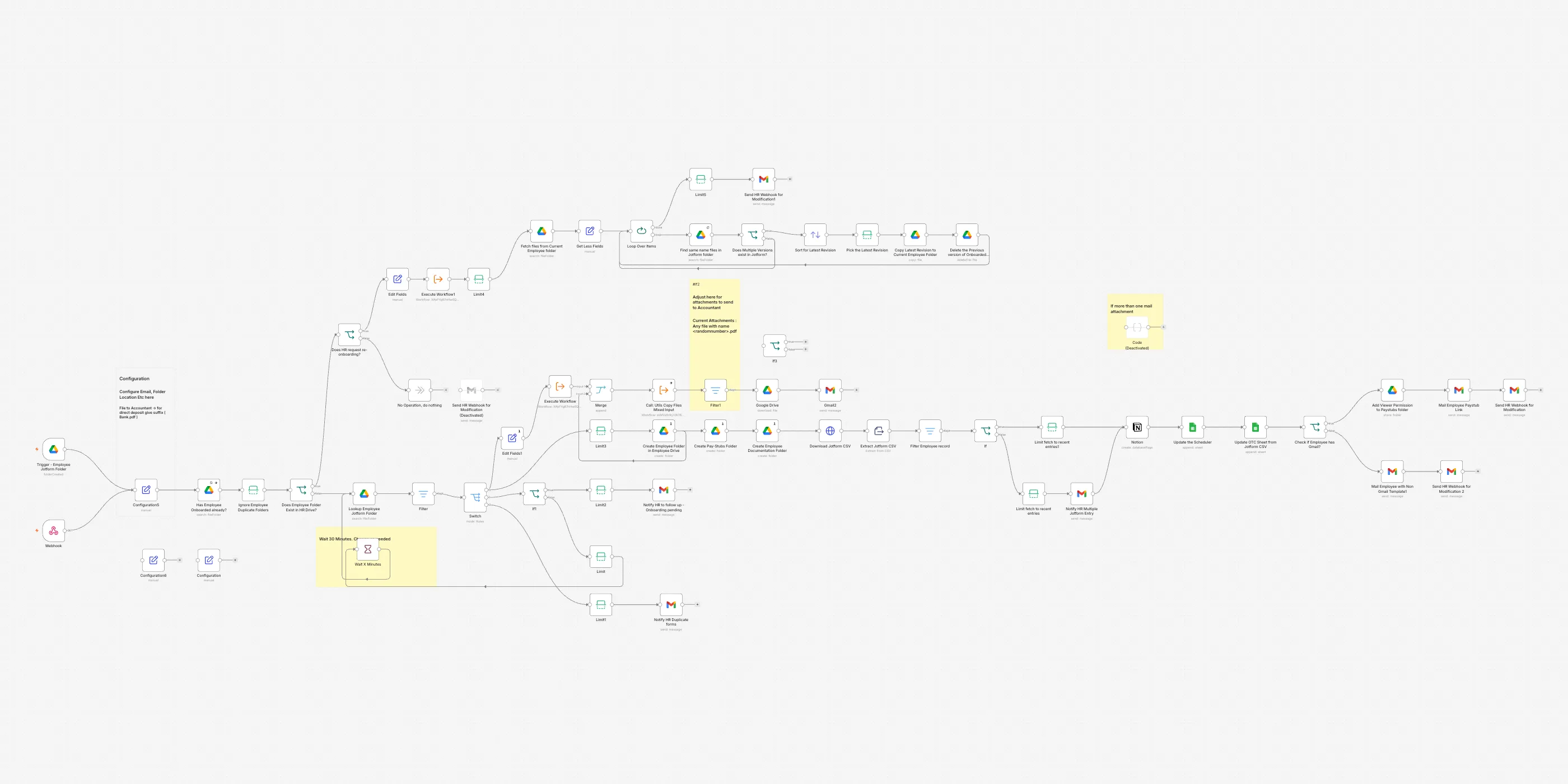Open Has Employee Onboarded already? Drive node

point(209,490)
